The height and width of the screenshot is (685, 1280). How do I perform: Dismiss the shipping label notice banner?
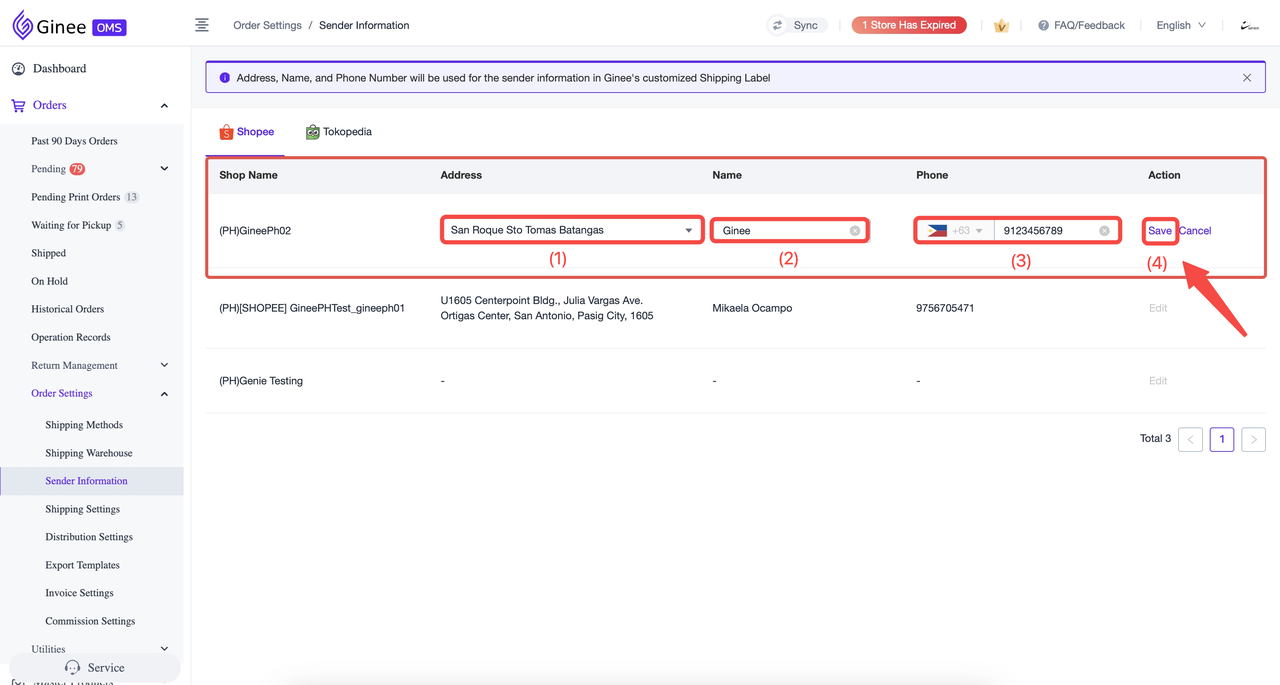(x=1246, y=77)
